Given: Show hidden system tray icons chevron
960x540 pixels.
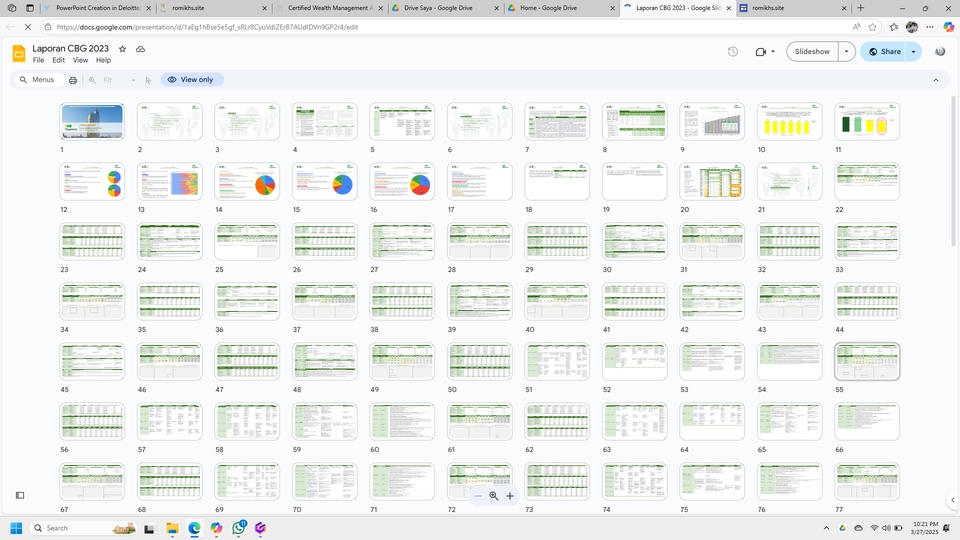Looking at the screenshot, I should (x=826, y=528).
